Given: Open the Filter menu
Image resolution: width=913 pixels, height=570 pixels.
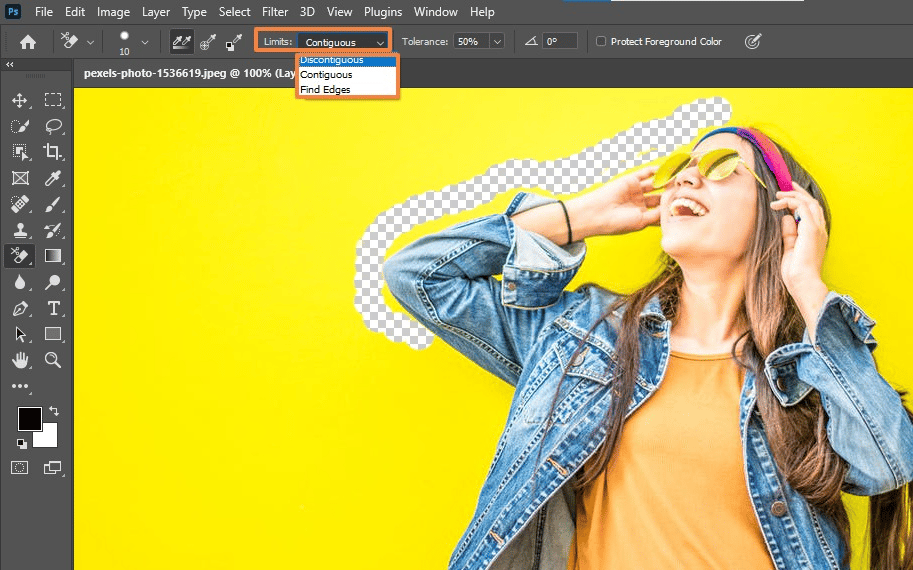Looking at the screenshot, I should (x=277, y=12).
